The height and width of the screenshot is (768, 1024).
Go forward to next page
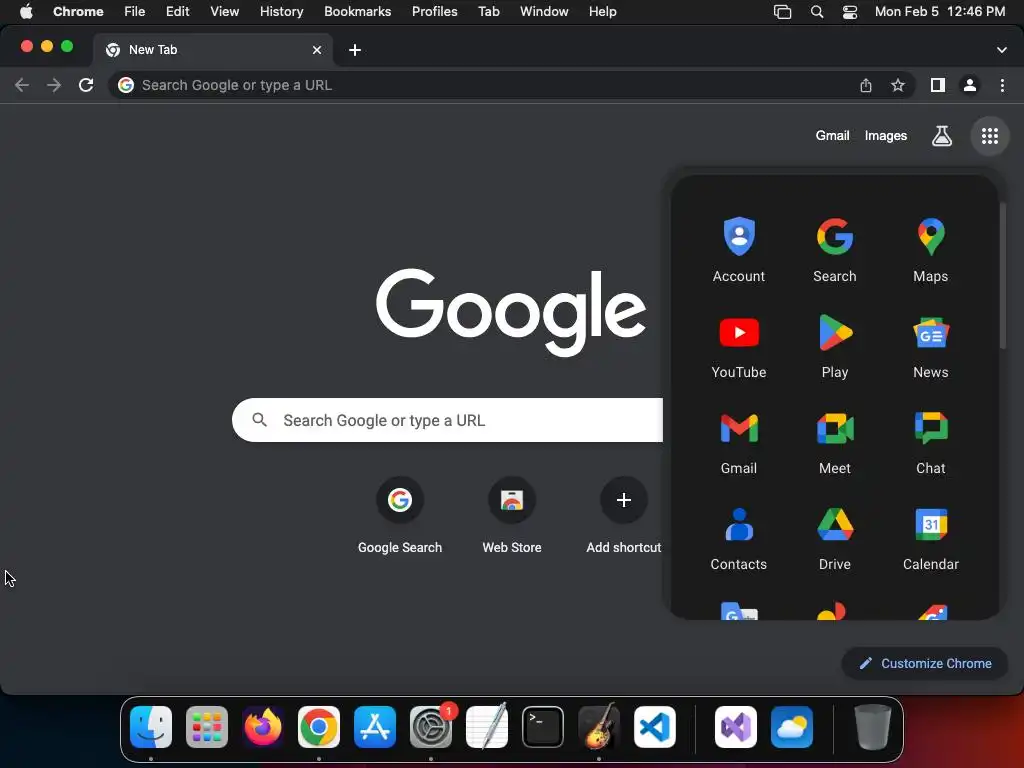(54, 85)
